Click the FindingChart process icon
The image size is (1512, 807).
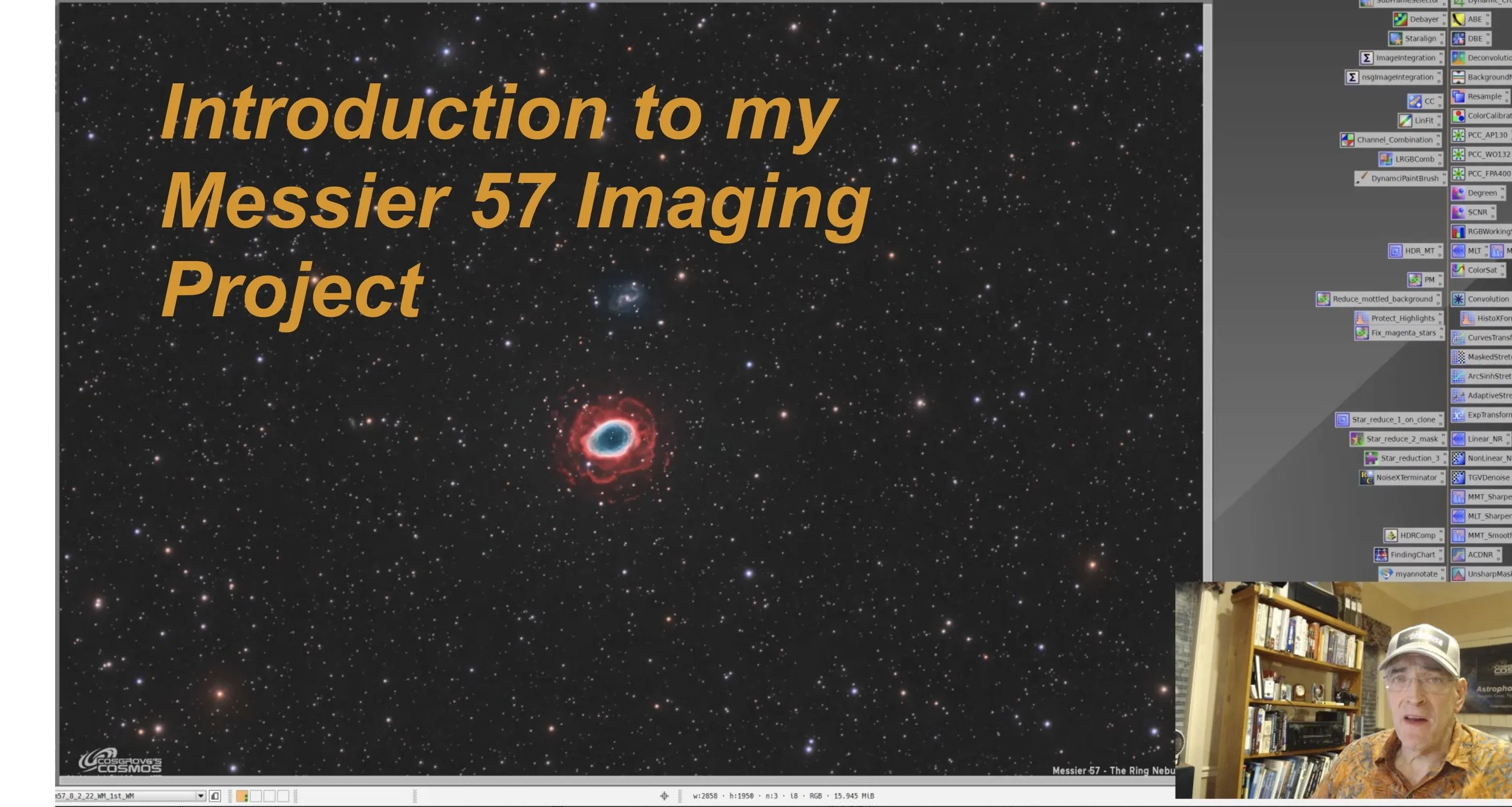pos(1381,554)
